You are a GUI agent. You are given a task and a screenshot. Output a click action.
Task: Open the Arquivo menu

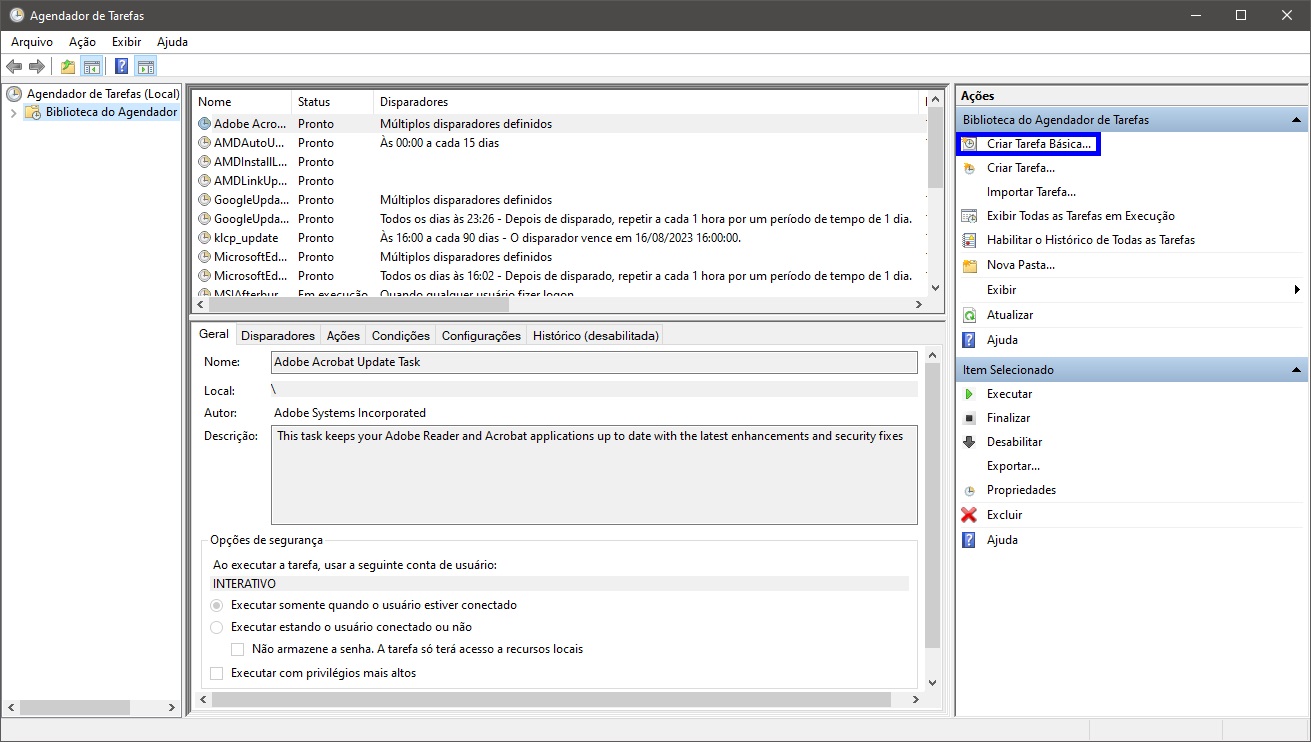[x=31, y=42]
